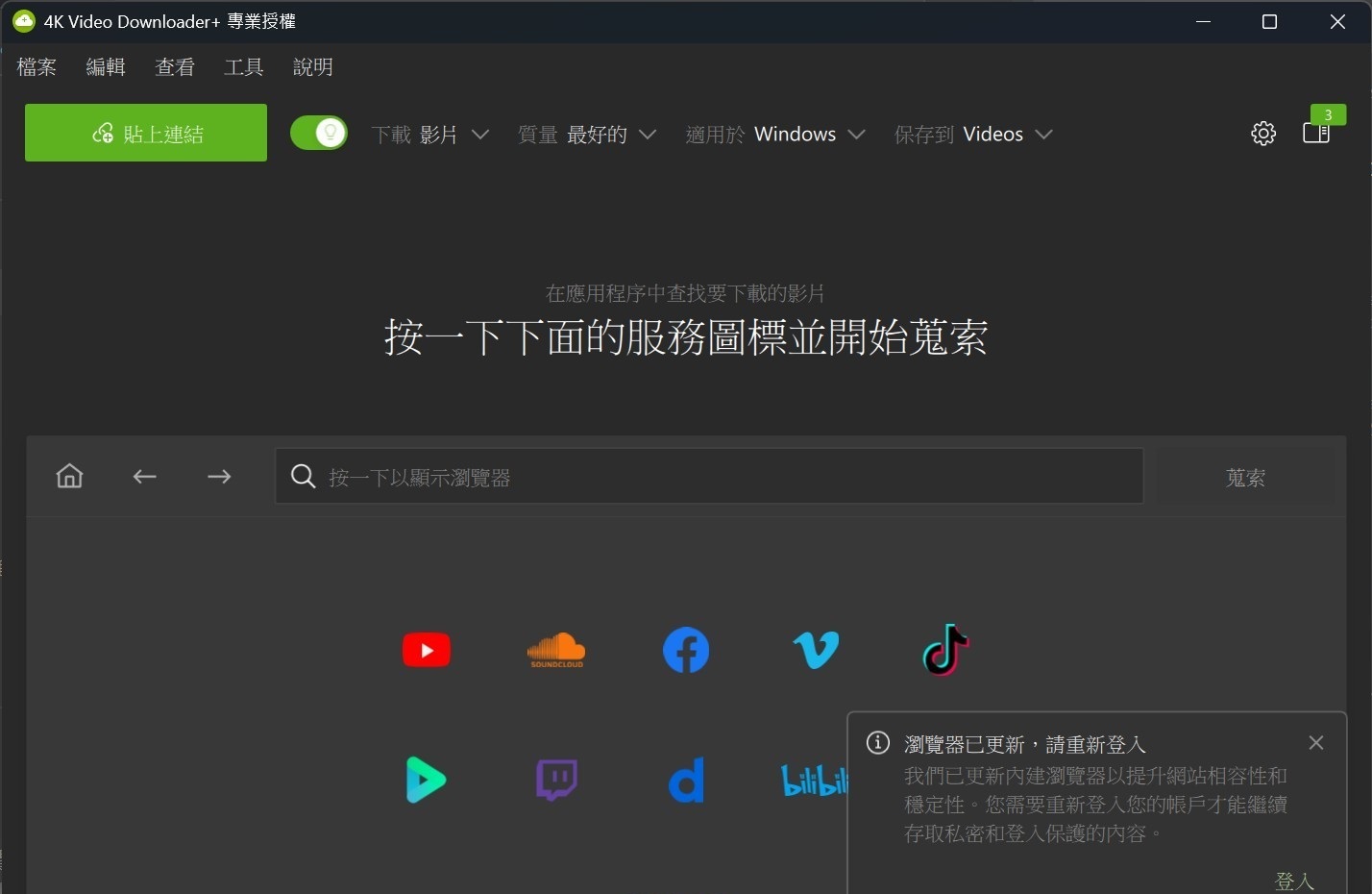The height and width of the screenshot is (894, 1372).
Task: Expand the 質量 最好的 quality dropdown
Action: click(587, 135)
